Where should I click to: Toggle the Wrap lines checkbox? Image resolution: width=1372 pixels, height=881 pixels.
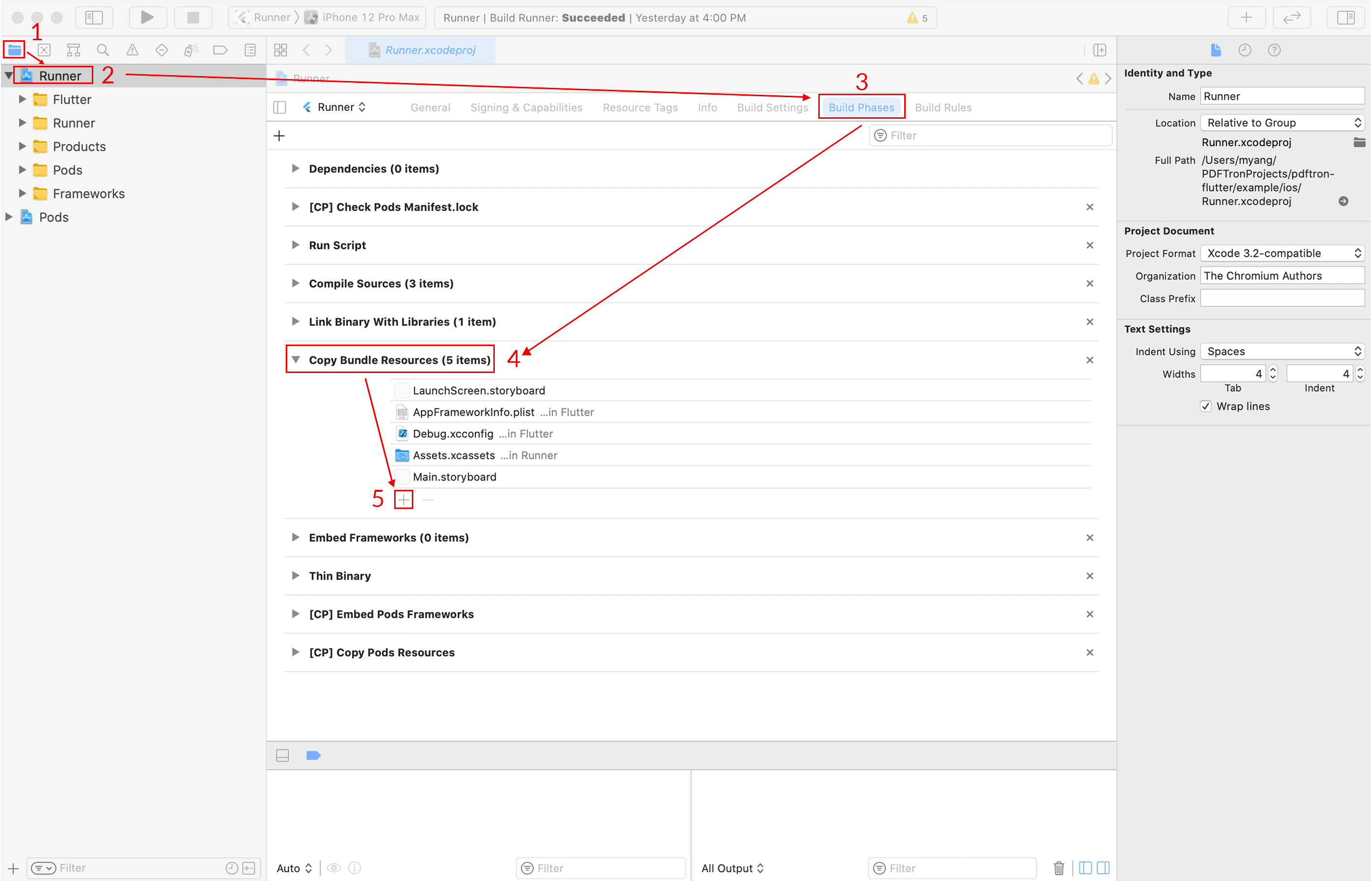pos(1206,406)
